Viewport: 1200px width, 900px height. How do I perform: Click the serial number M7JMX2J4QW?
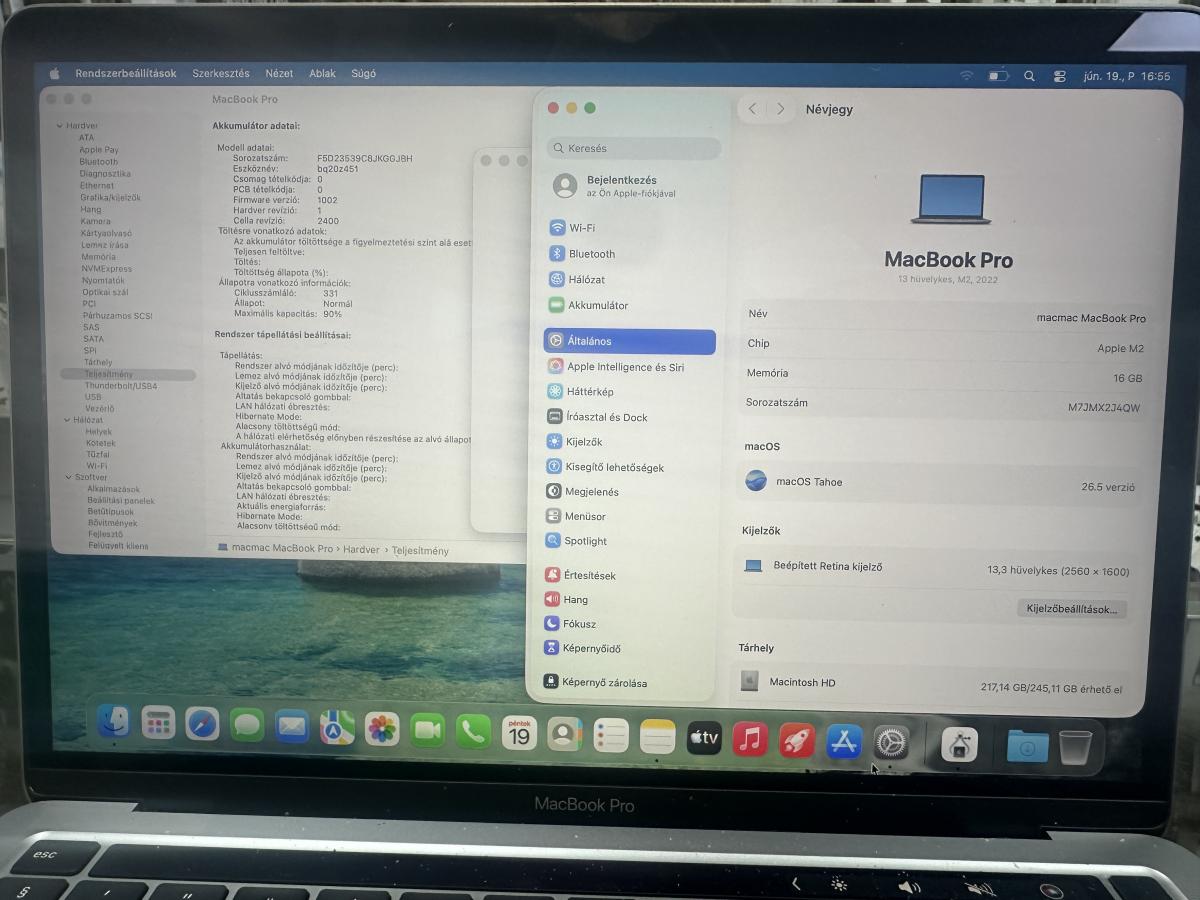[x=1104, y=408]
